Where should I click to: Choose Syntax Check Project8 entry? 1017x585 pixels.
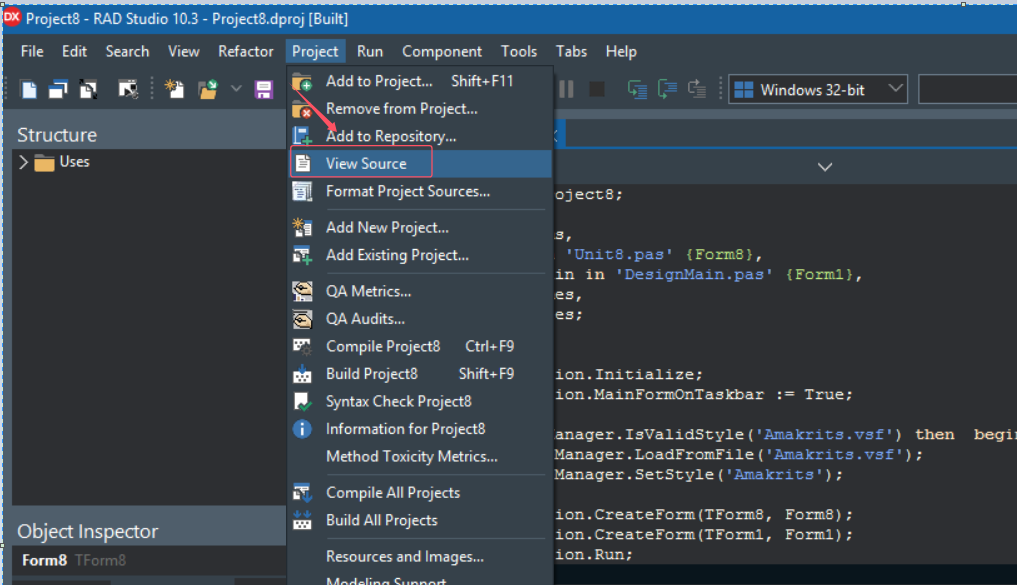(420, 401)
